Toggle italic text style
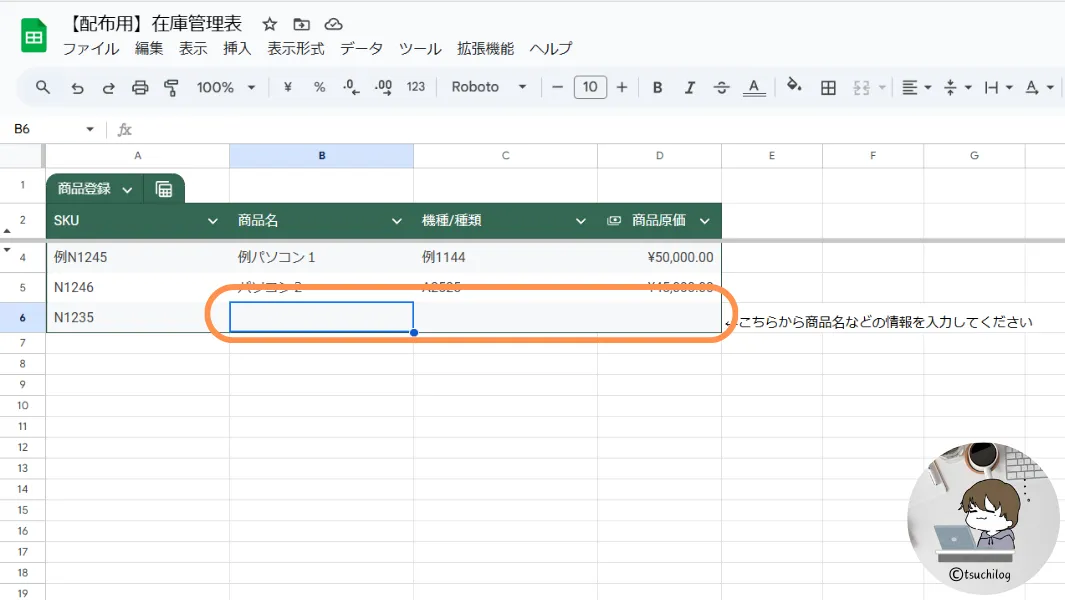The image size is (1065, 600). [689, 88]
